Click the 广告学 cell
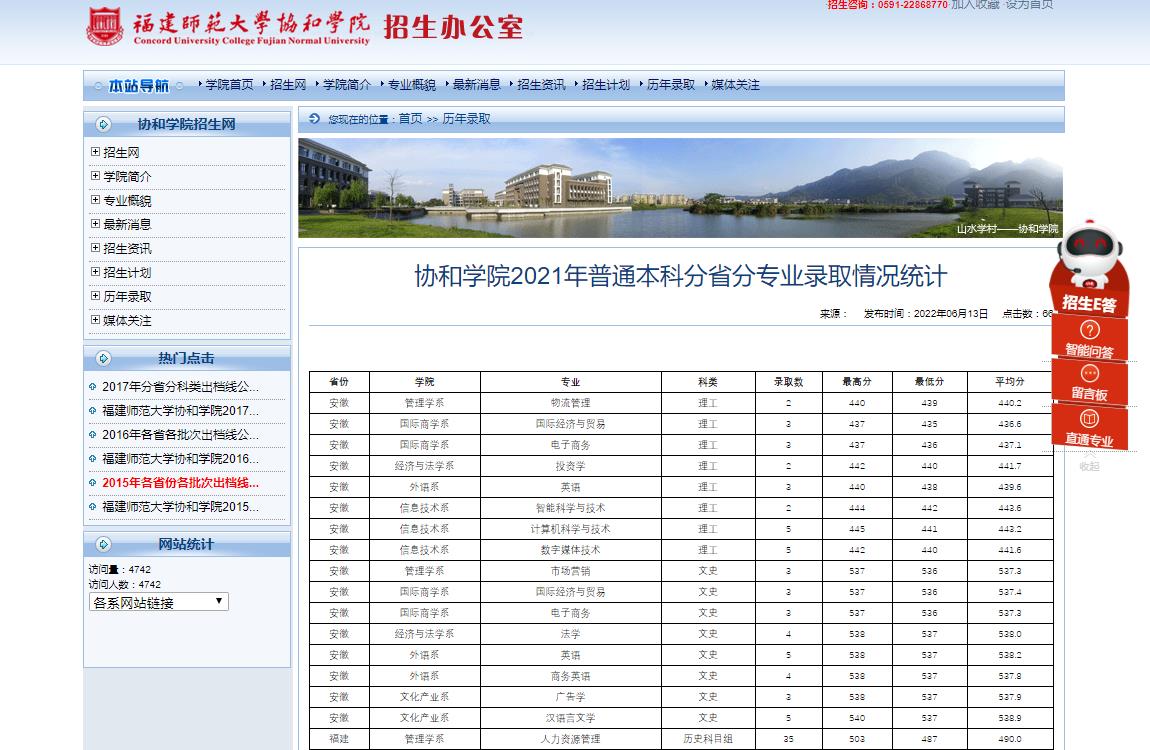 571,697
